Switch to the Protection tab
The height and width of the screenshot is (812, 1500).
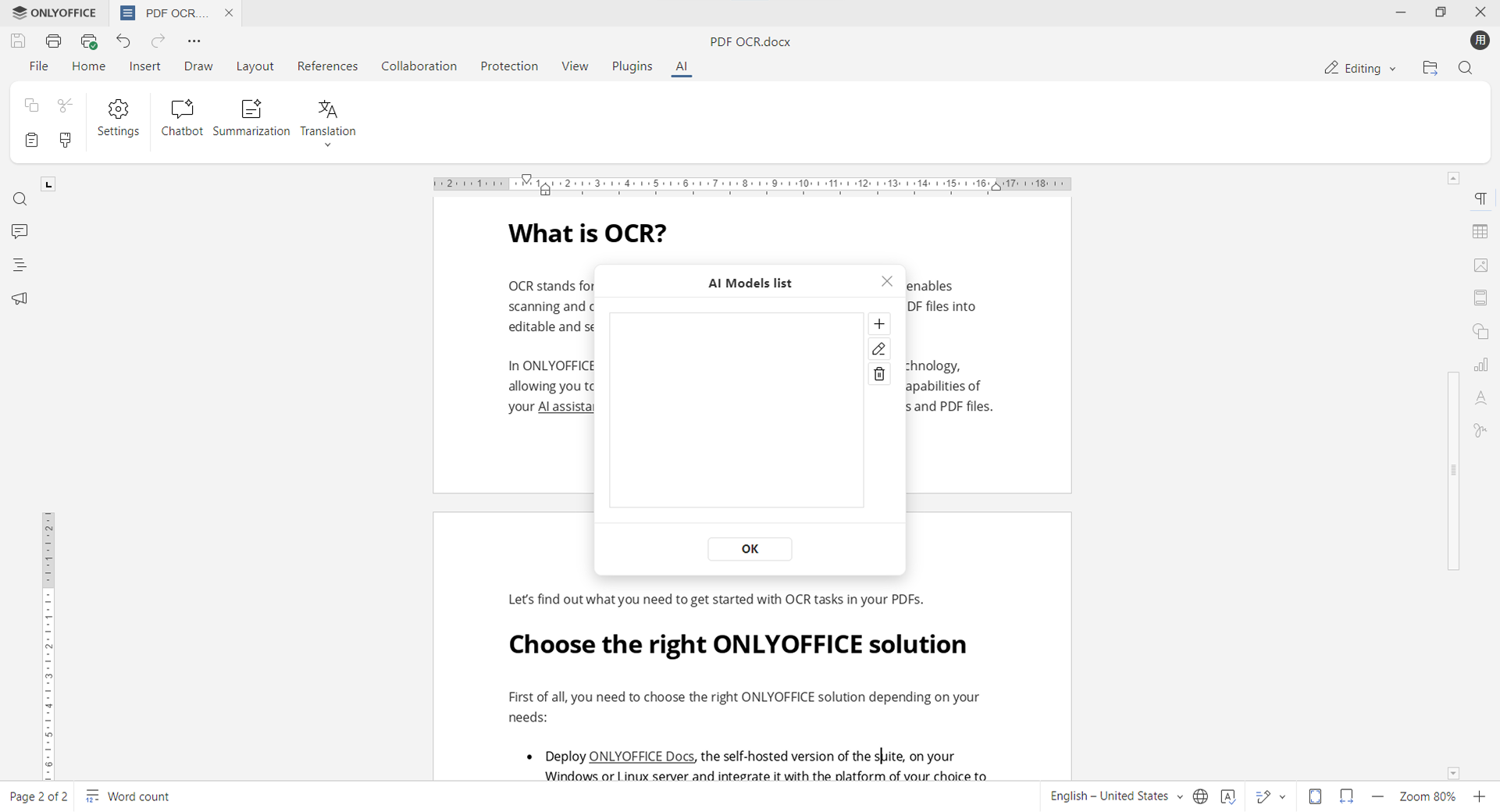point(509,67)
